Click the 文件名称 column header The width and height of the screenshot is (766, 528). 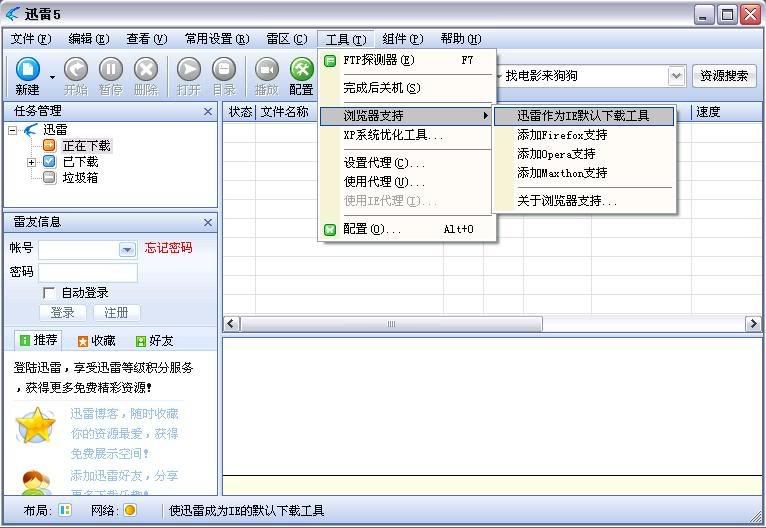pyautogui.click(x=287, y=112)
